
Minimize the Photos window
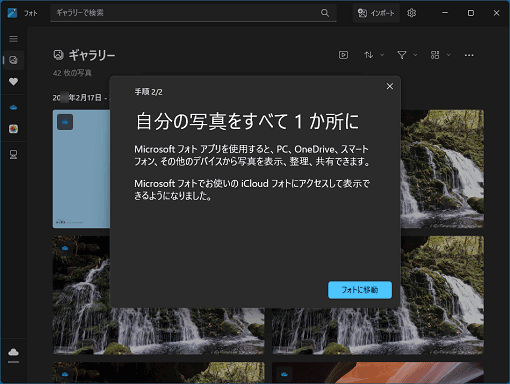coord(445,13)
